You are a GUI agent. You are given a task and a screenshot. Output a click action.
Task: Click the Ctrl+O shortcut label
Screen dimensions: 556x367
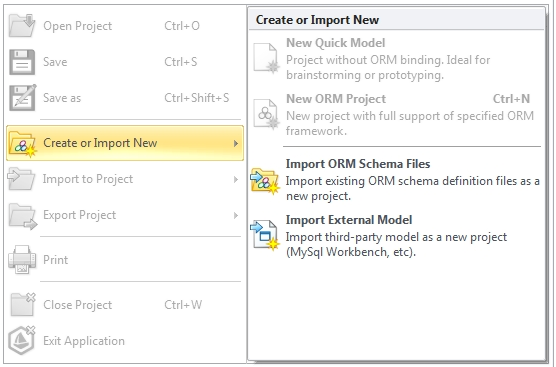182,26
